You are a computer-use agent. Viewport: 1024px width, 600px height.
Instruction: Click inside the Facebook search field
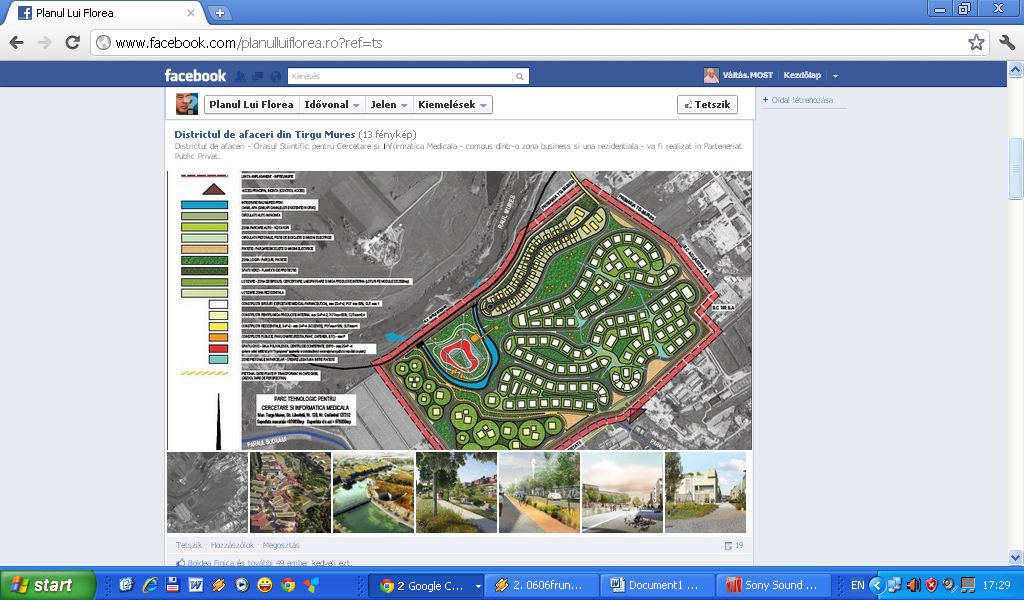400,76
